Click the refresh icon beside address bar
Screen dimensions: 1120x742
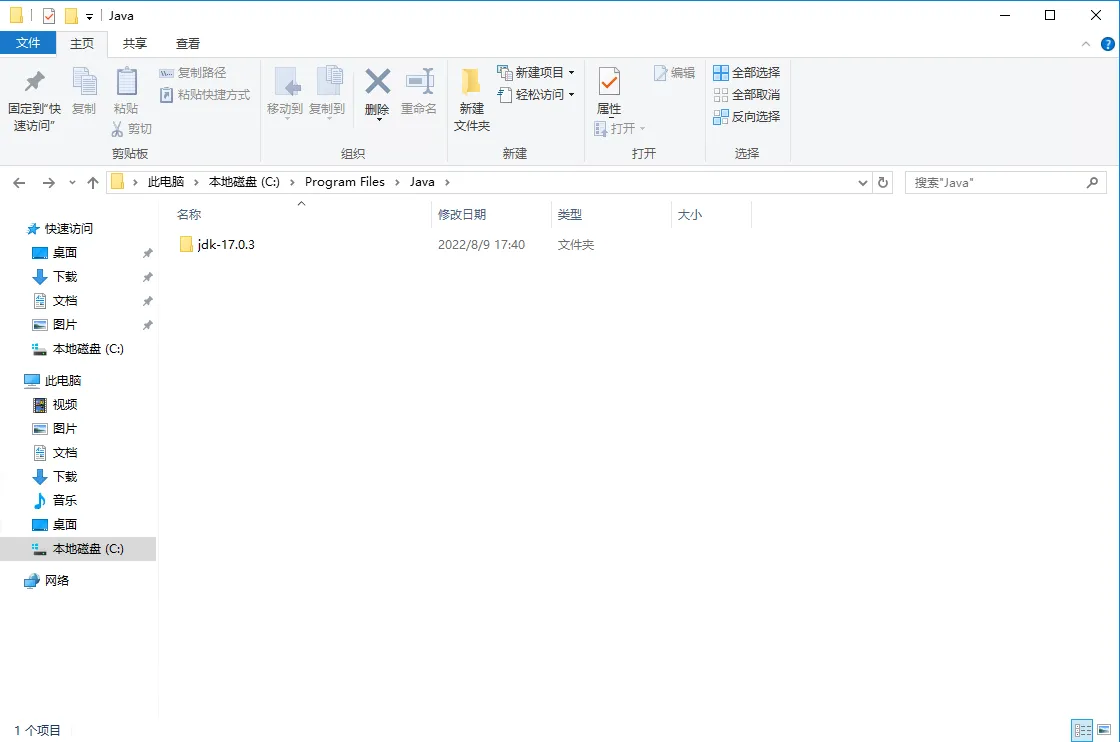click(882, 182)
